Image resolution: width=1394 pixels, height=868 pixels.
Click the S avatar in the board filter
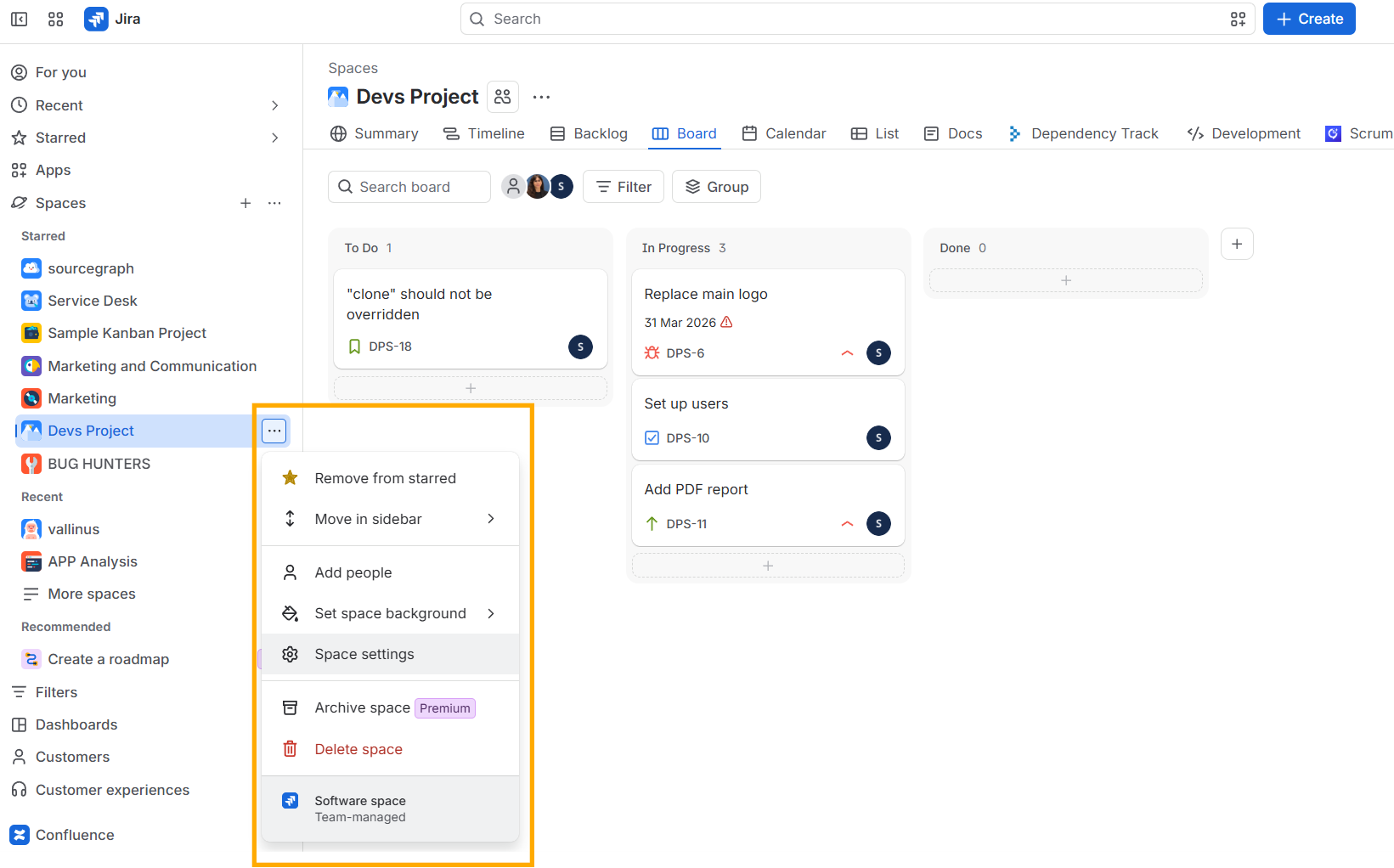pos(561,187)
